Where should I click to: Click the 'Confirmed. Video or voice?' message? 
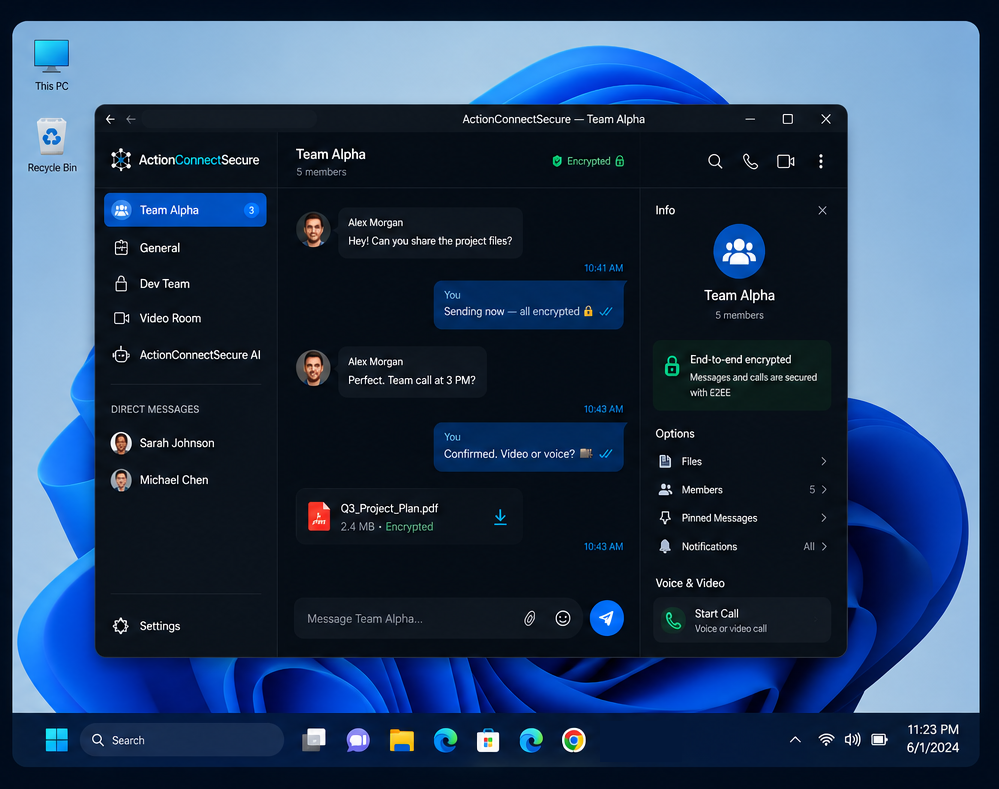pyautogui.click(x=528, y=447)
